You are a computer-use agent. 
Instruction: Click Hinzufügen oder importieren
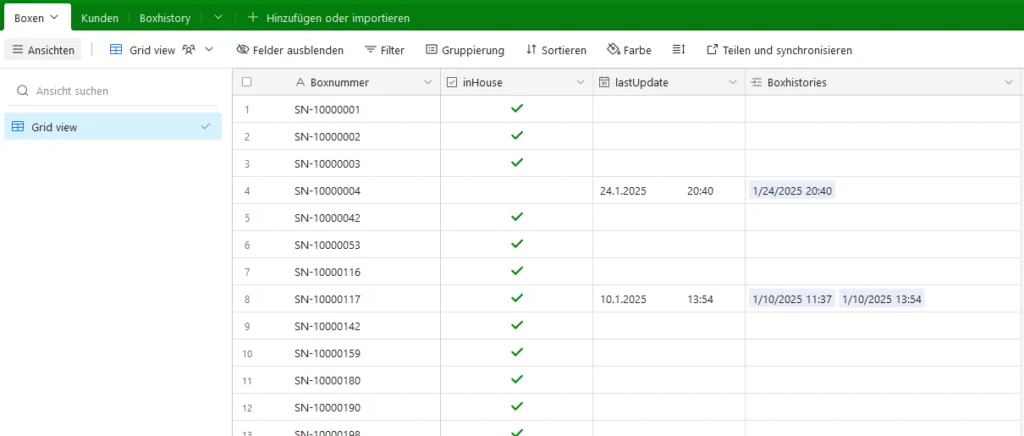[338, 18]
